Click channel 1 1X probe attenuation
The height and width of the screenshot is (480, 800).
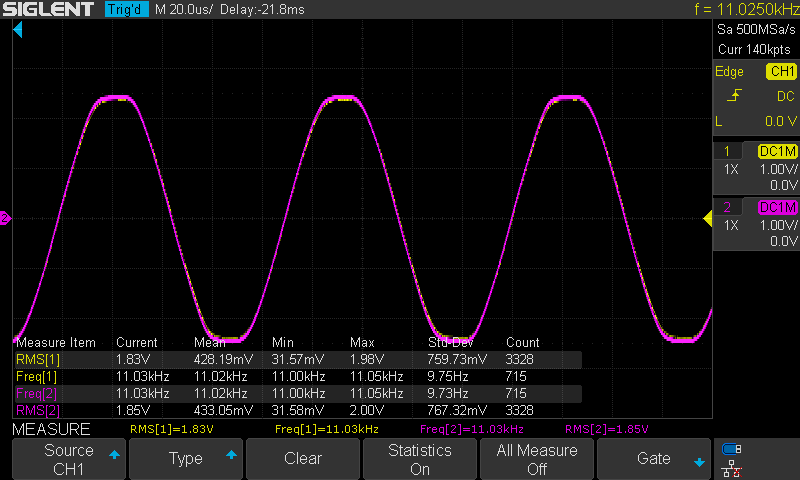[x=731, y=169]
